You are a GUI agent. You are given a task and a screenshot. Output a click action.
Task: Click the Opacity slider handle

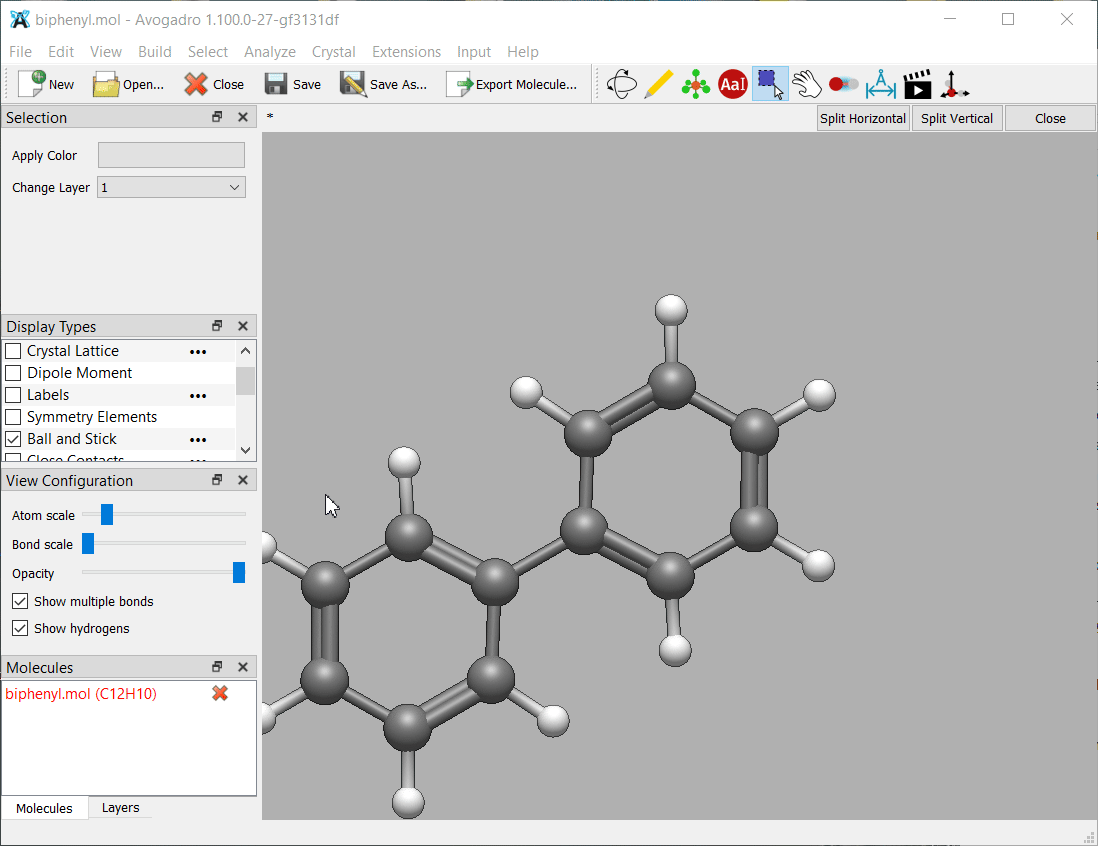(239, 572)
